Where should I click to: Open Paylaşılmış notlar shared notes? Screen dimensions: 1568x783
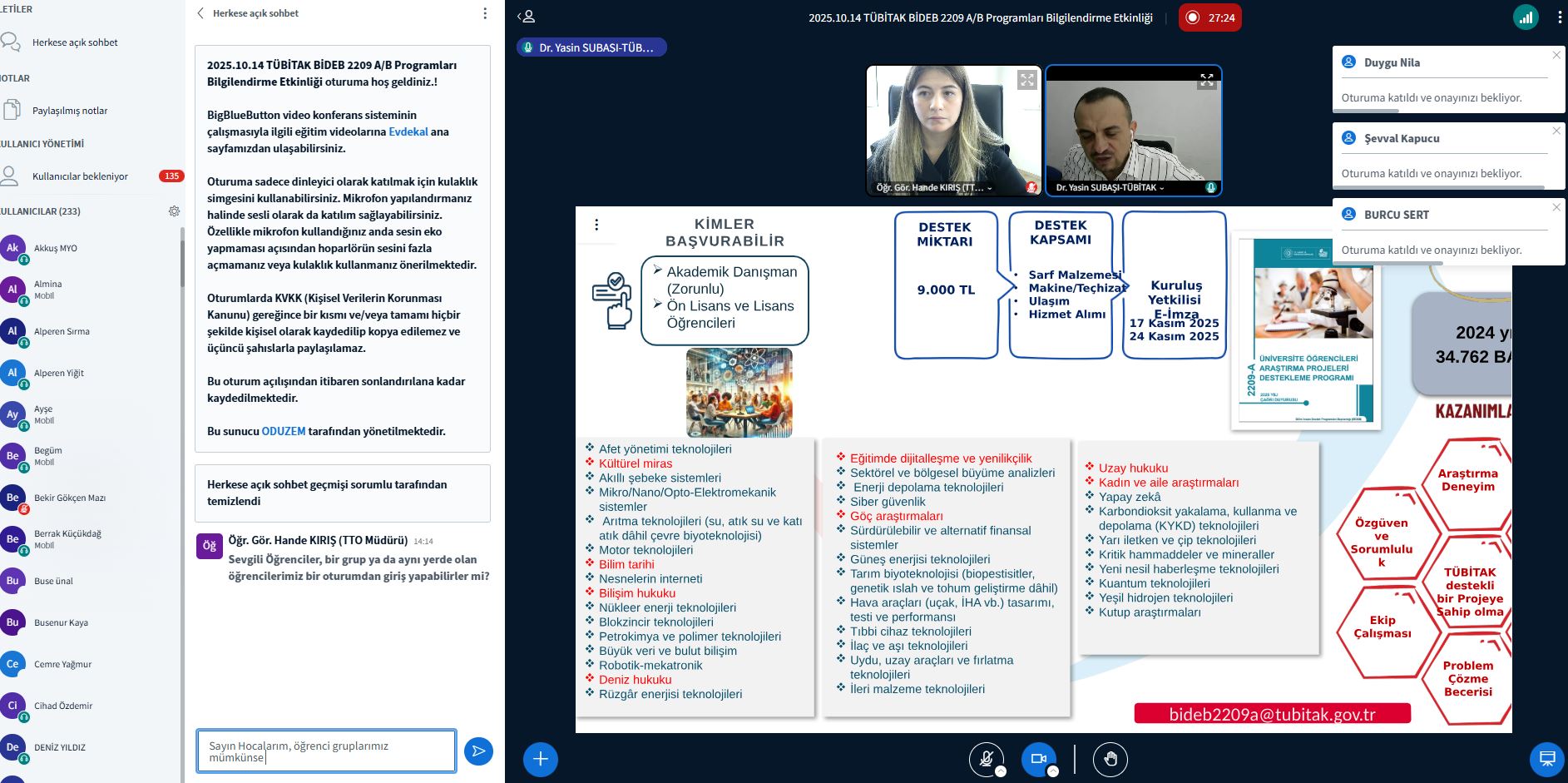click(70, 111)
